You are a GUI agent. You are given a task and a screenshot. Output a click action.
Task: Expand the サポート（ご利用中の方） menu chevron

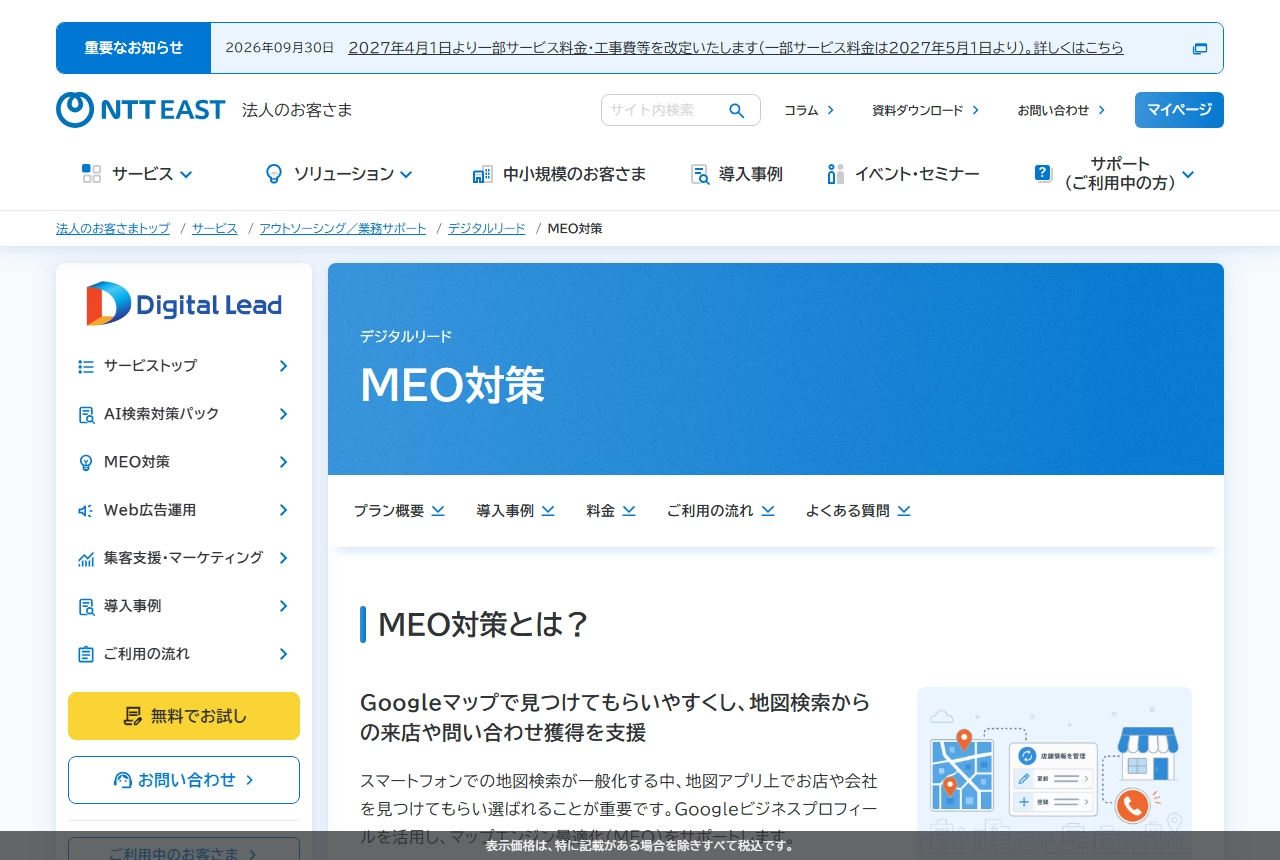click(x=1188, y=174)
